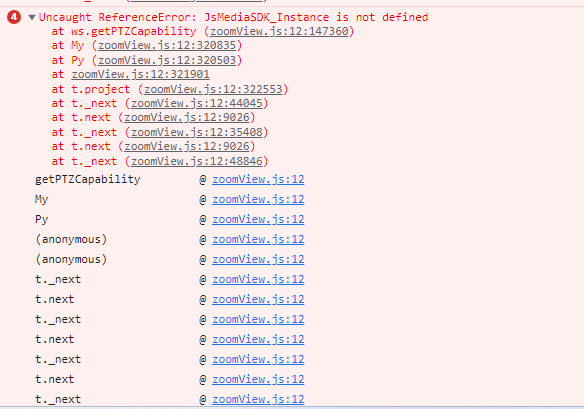Image resolution: width=584 pixels, height=409 pixels.
Task: Open source link of second (anonymous) frame
Action: click(x=258, y=260)
